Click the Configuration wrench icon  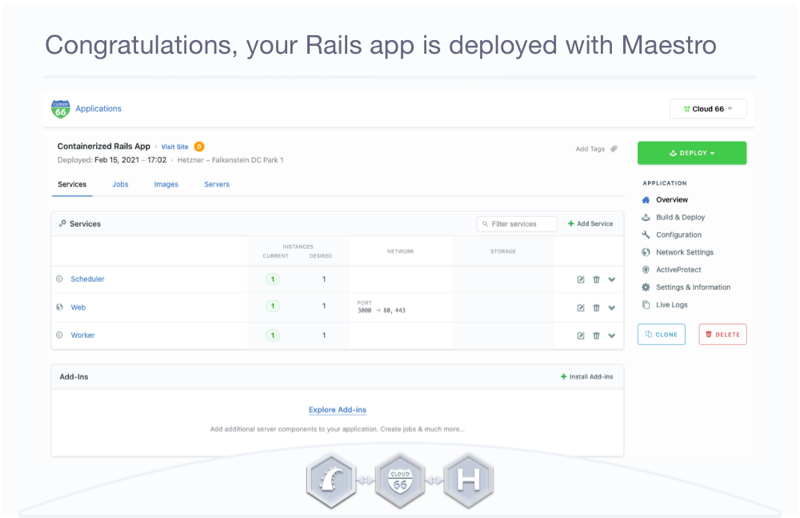646,235
